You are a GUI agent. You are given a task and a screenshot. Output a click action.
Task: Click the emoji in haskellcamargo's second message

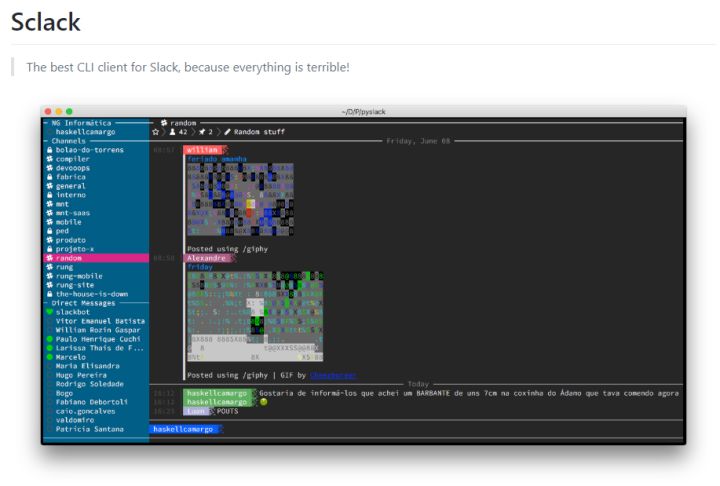[x=264, y=402]
